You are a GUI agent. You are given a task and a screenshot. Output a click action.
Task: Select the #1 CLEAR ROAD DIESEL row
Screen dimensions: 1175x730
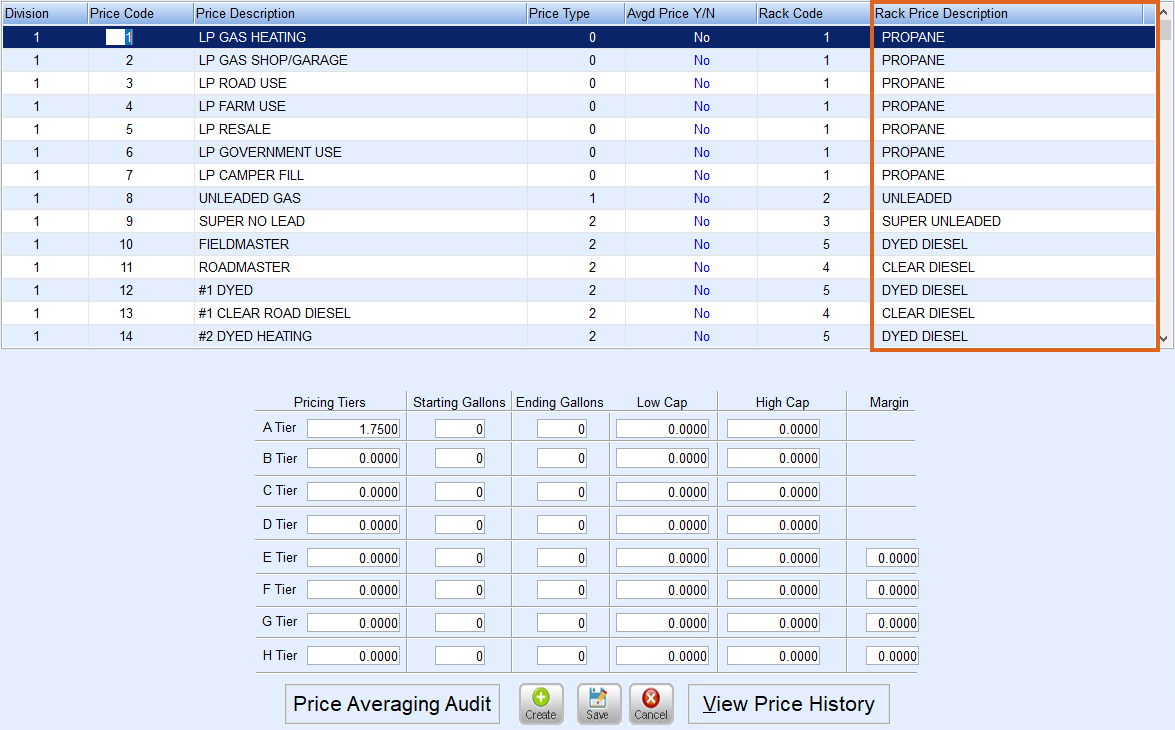579,313
